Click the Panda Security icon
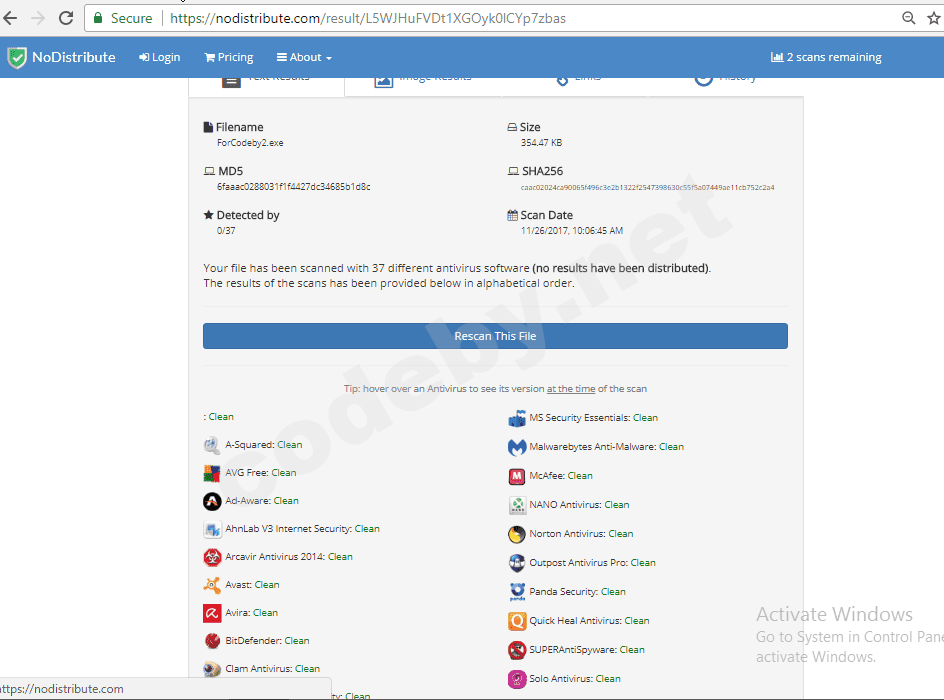This screenshot has width=944, height=700. [517, 592]
